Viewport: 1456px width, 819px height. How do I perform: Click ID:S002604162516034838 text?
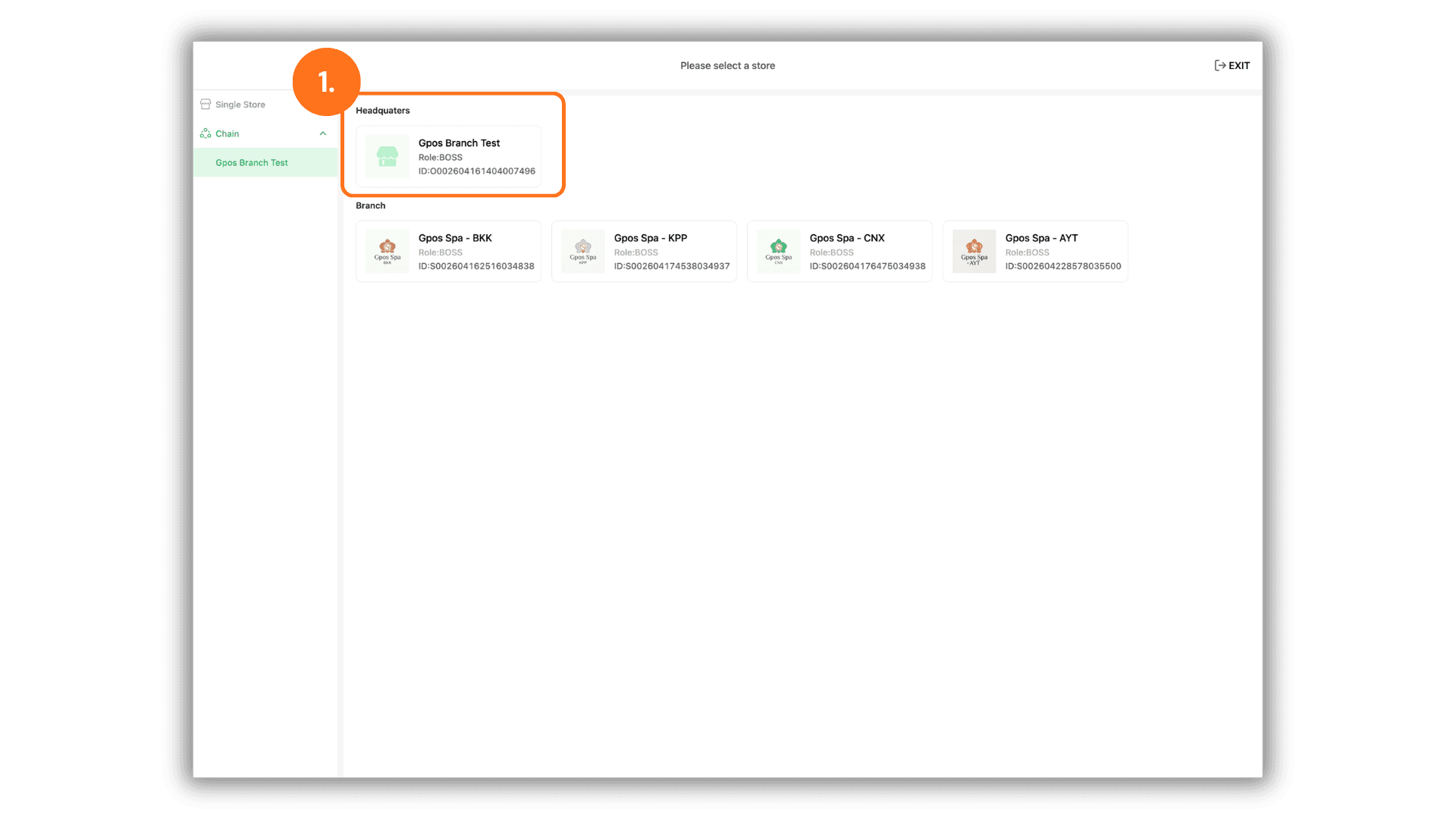coord(476,266)
